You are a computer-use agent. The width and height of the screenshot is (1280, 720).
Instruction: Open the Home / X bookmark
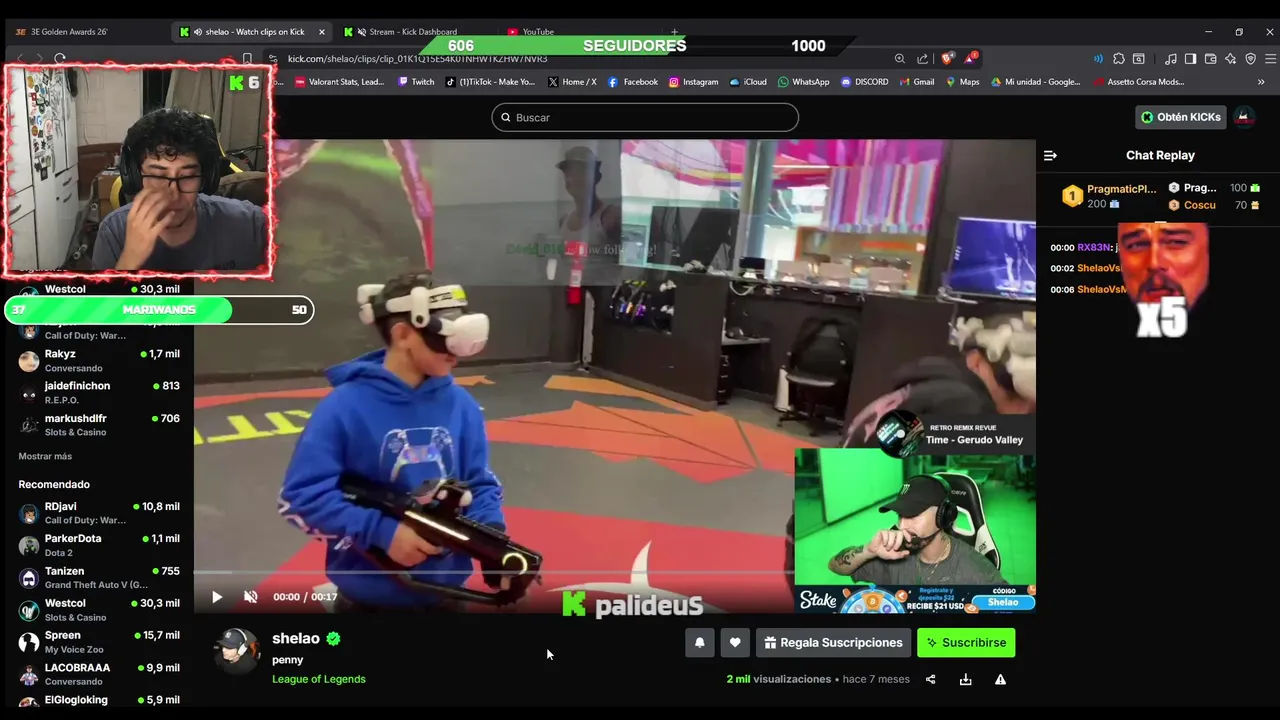click(x=572, y=82)
